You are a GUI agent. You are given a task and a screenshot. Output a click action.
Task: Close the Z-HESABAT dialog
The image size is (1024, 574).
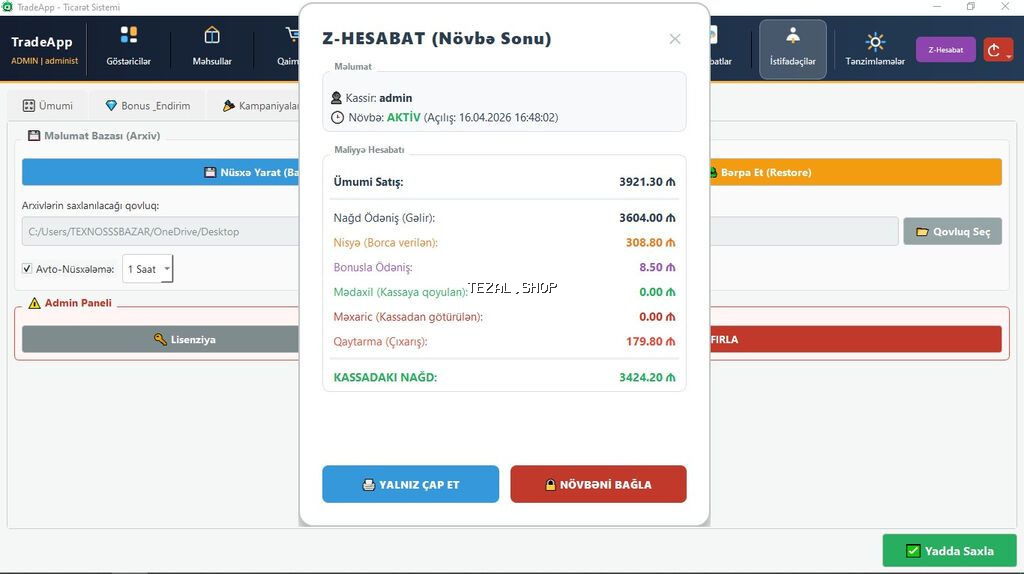tap(675, 39)
